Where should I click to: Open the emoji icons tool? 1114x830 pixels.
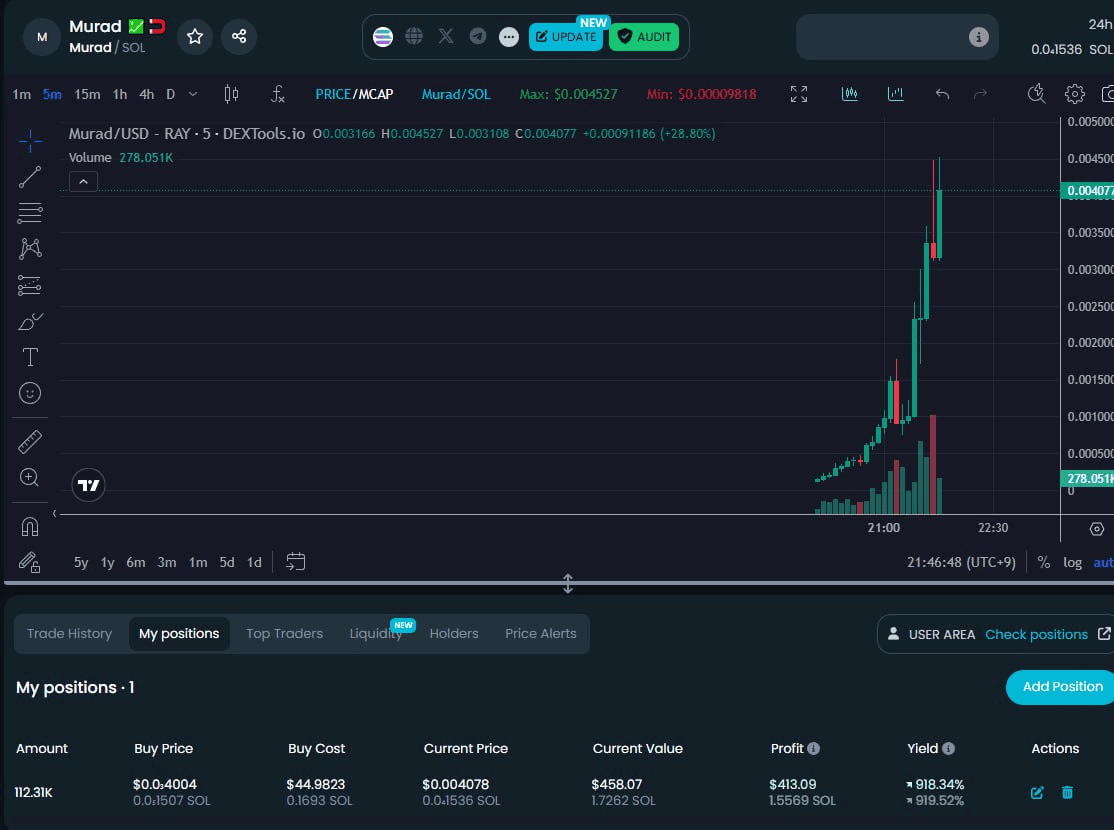pyautogui.click(x=30, y=393)
